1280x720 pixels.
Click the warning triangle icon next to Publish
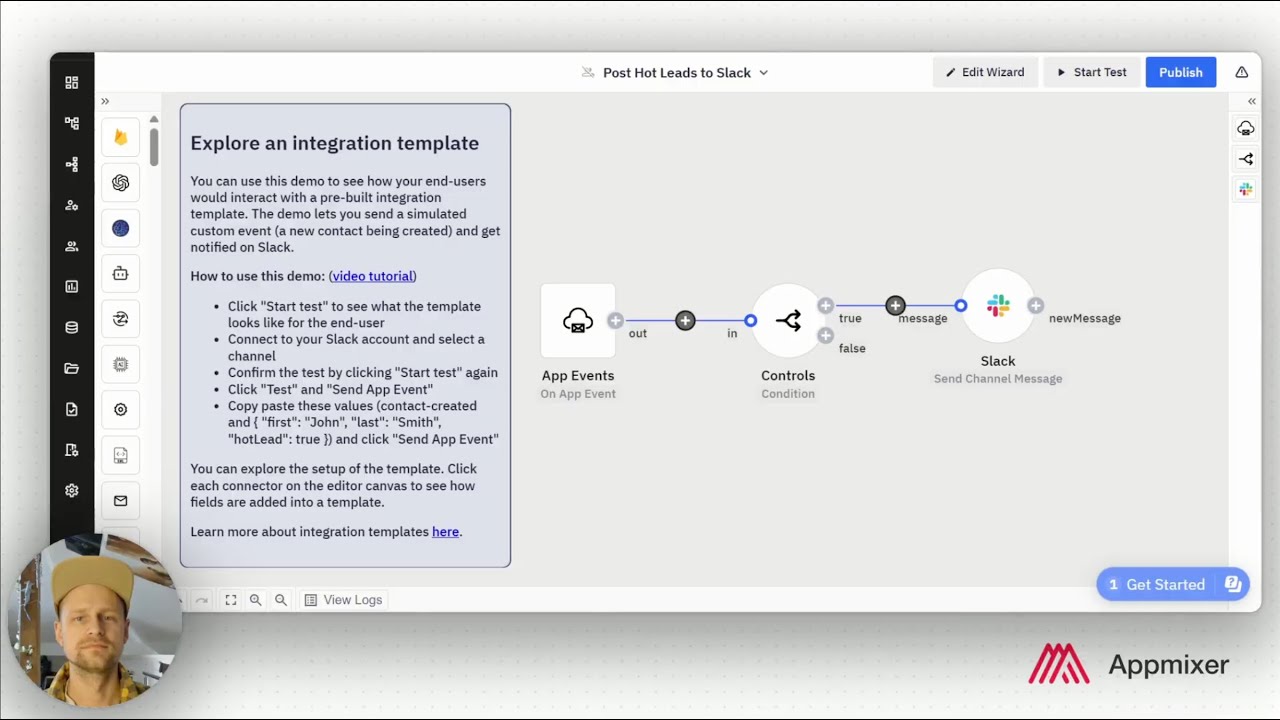coord(1242,72)
